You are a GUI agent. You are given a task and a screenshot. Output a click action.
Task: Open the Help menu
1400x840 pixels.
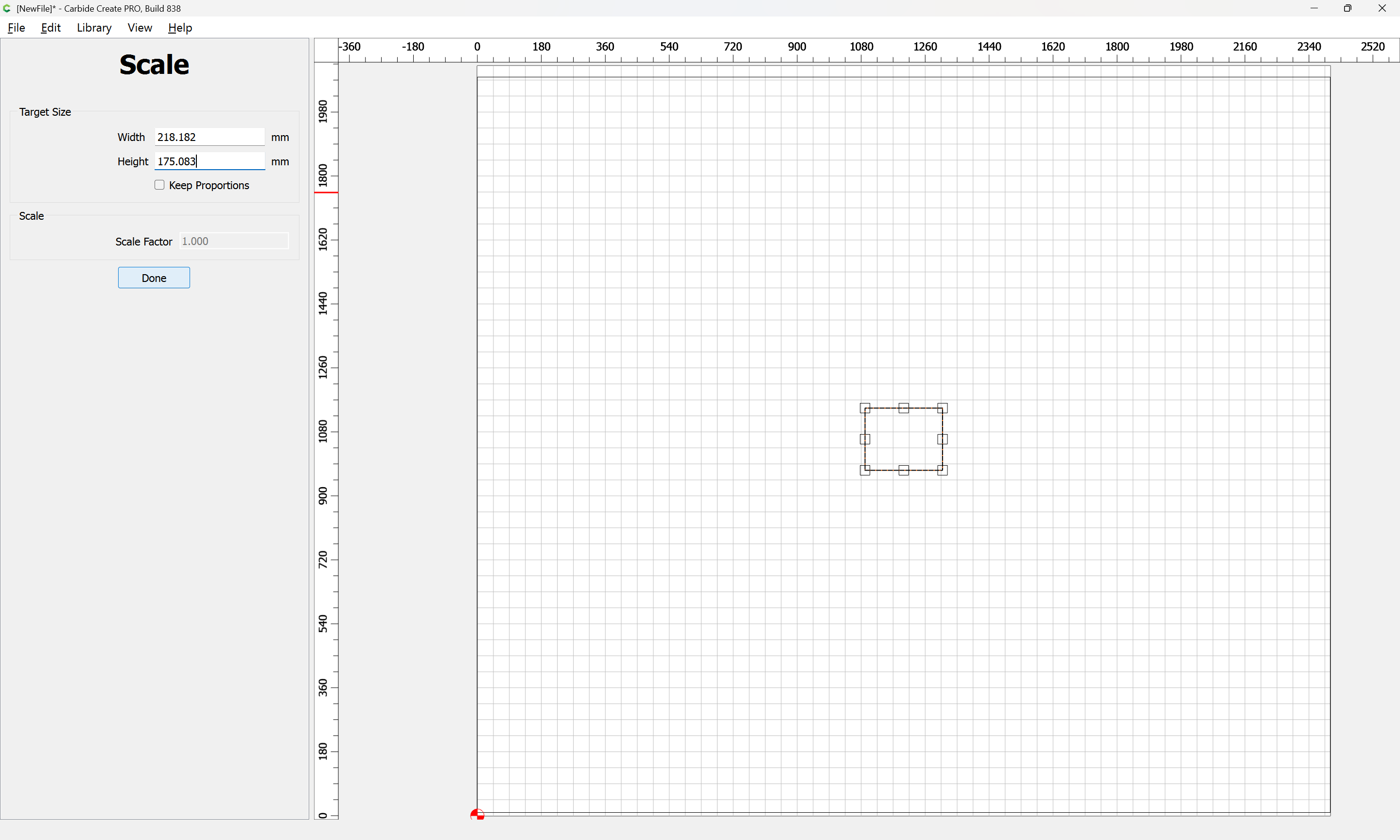pyautogui.click(x=180, y=28)
